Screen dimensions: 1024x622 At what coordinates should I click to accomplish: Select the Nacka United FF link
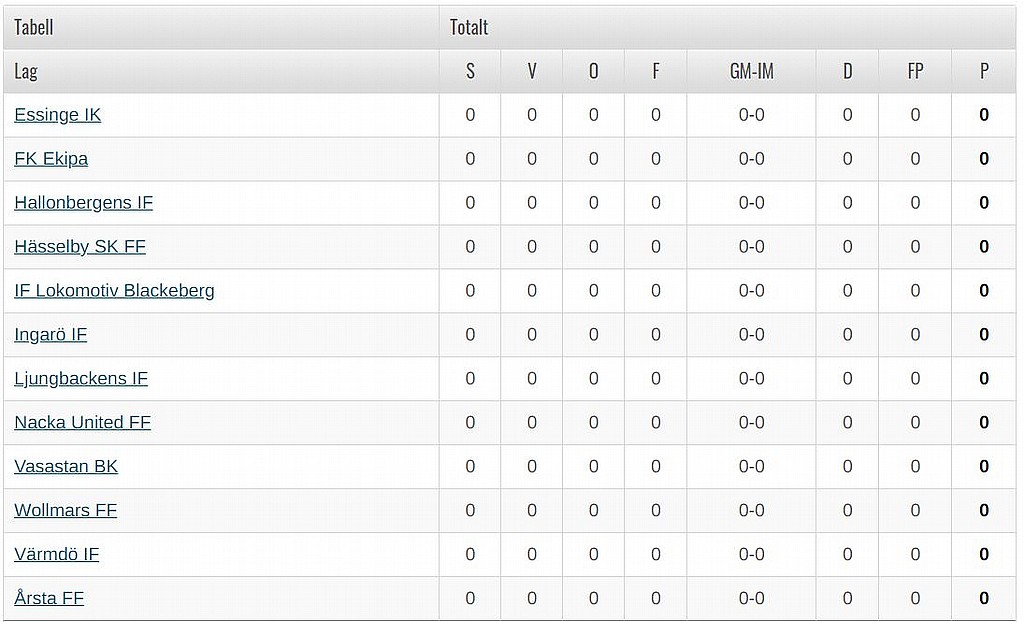click(82, 422)
